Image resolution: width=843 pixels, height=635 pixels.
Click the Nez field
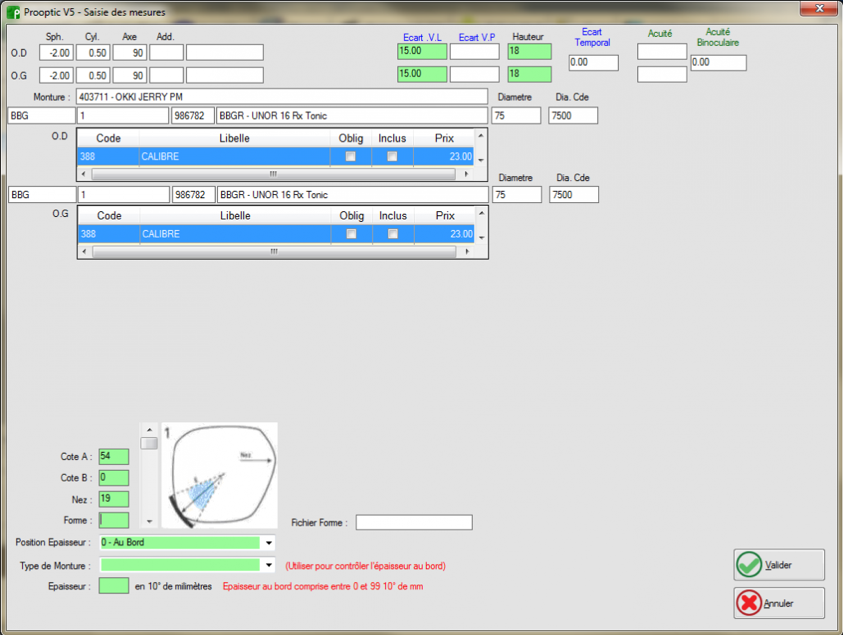(x=113, y=499)
